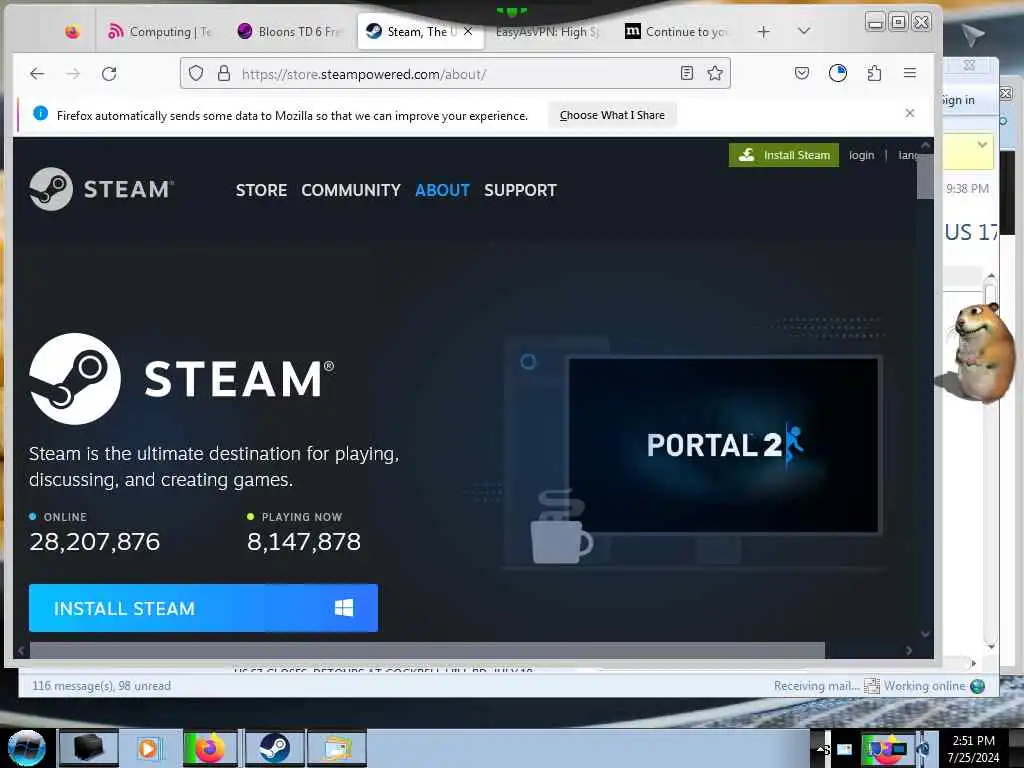Open the Firefox hamburger menu
The image size is (1024, 768).
coord(910,73)
